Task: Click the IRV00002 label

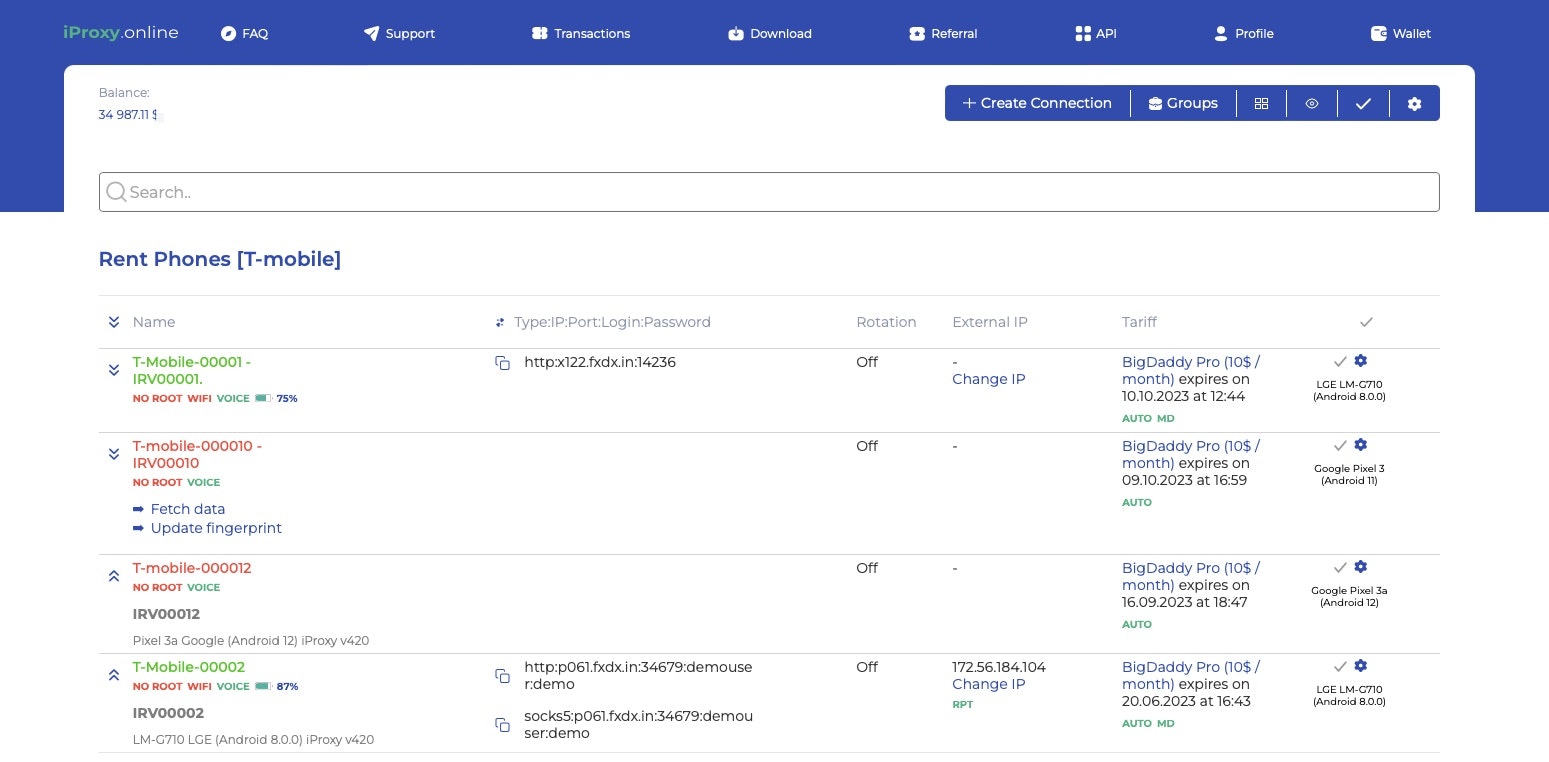Action: pos(168,713)
